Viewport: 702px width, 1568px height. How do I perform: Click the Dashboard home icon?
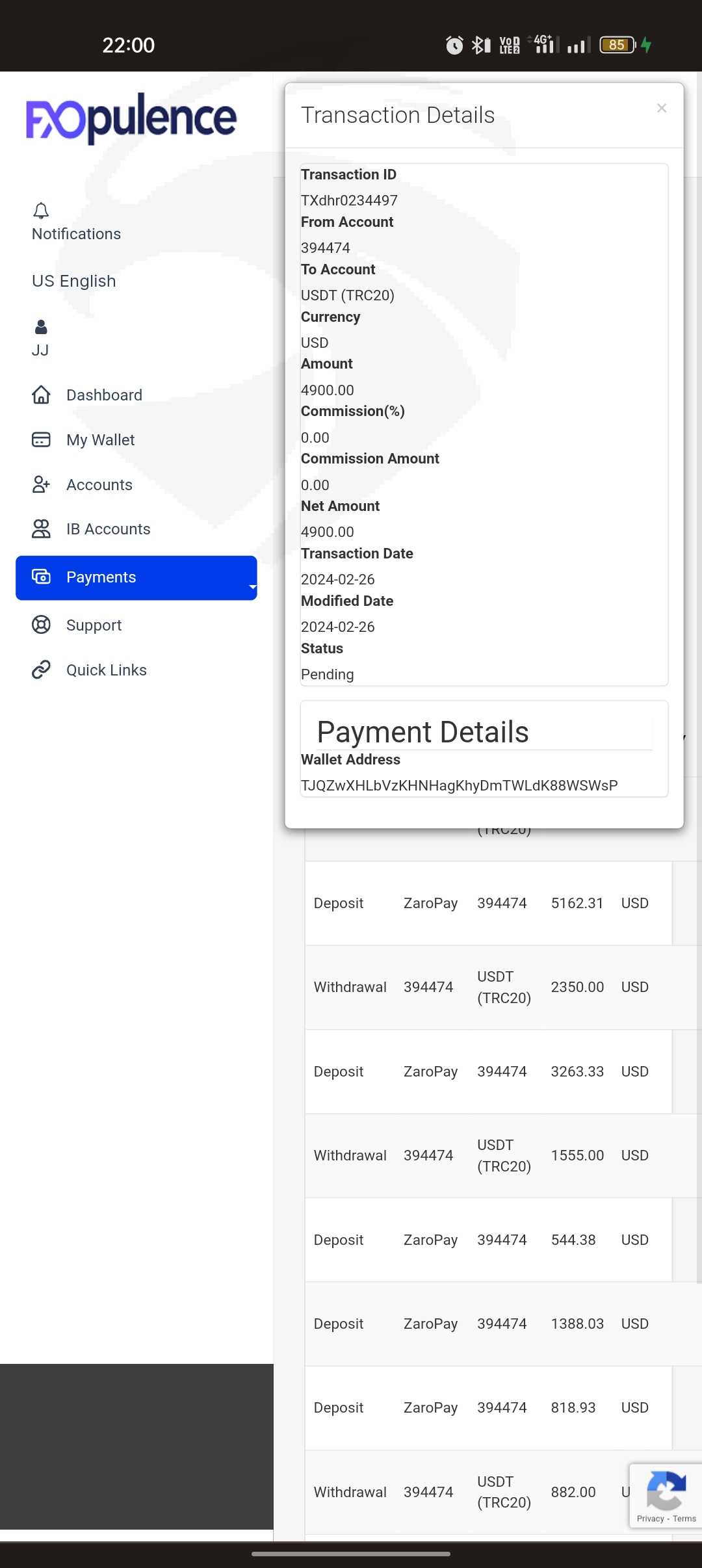click(x=41, y=395)
